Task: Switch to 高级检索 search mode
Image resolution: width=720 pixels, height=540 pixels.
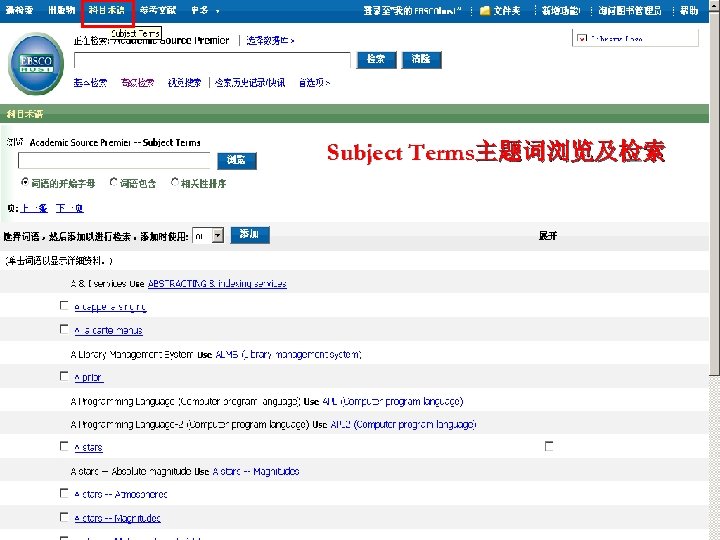Action: (137, 83)
